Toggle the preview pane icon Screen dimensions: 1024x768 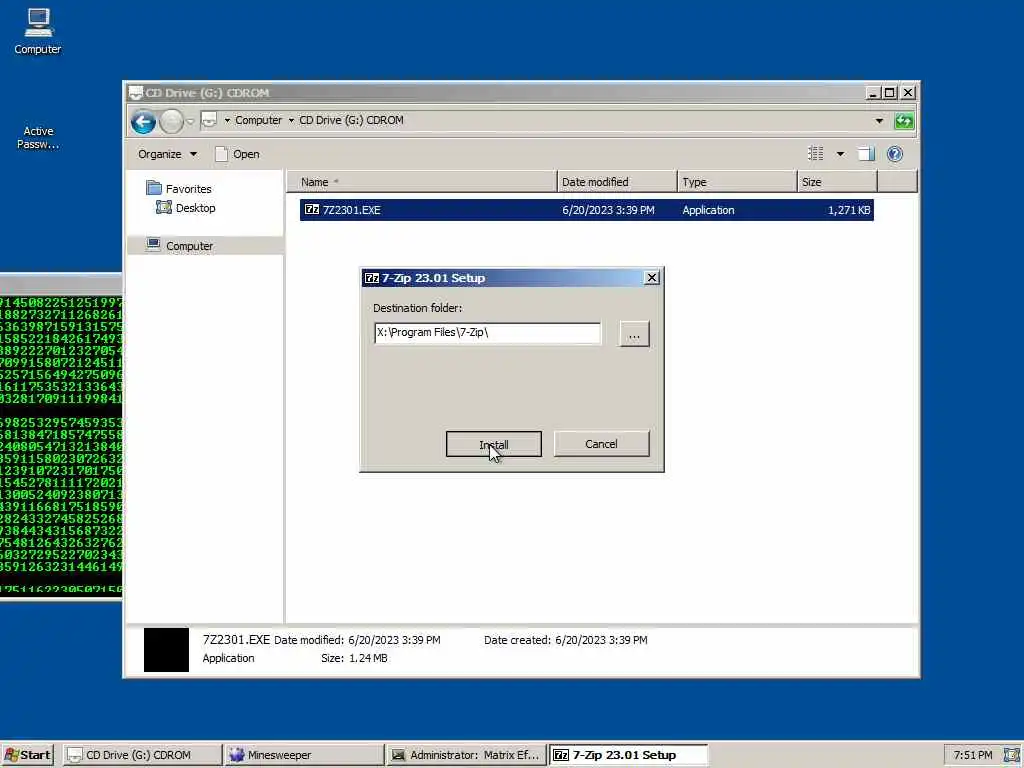[867, 154]
